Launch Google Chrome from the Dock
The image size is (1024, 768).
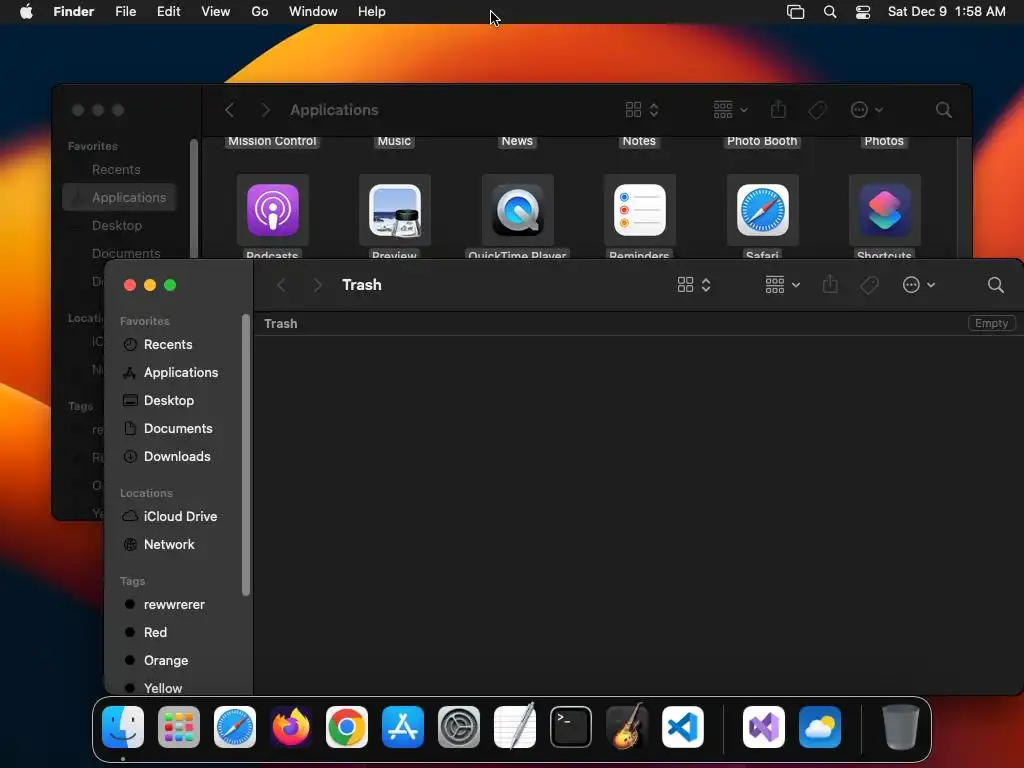(347, 727)
